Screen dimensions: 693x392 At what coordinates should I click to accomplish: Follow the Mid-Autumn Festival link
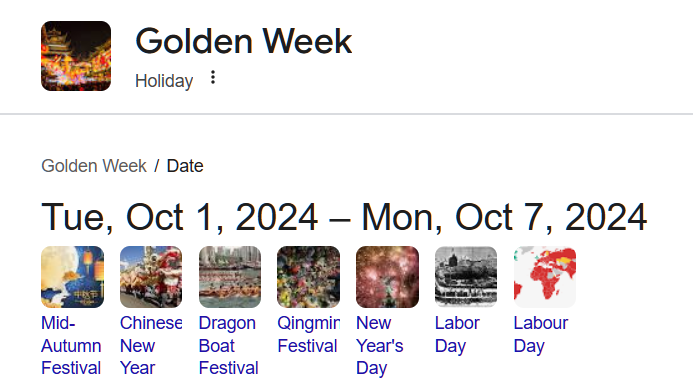tap(71, 346)
